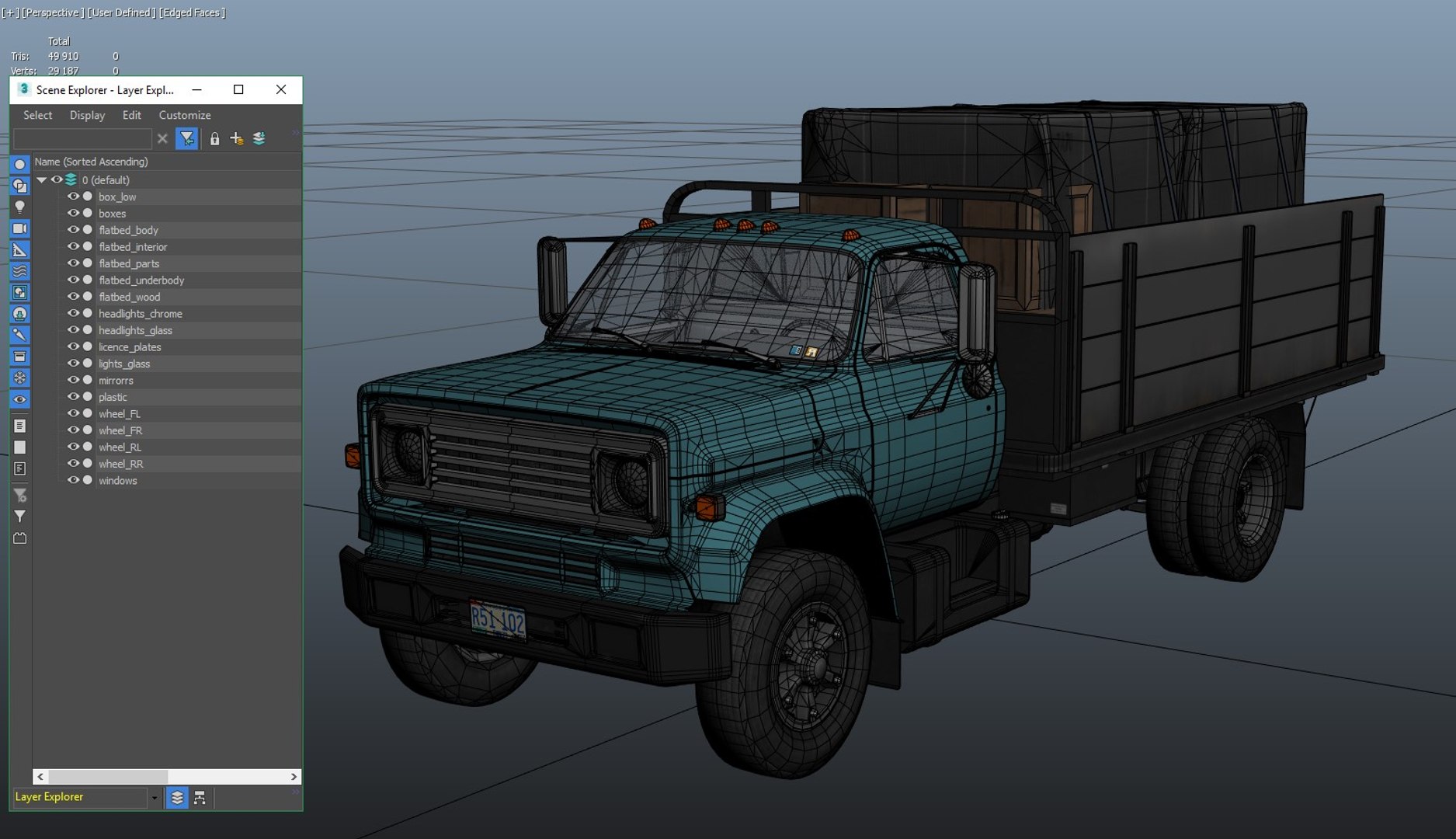
Task: Open the [Perspective] viewport menu
Action: (53, 12)
